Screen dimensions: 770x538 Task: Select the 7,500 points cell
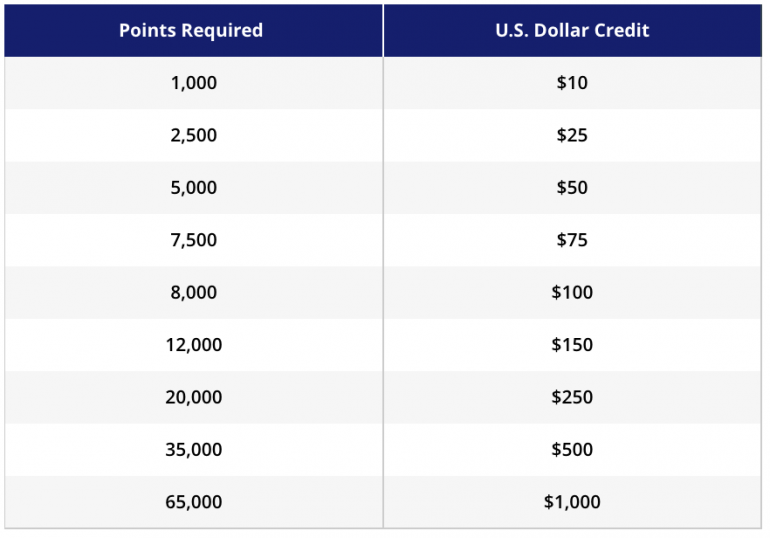pos(193,240)
